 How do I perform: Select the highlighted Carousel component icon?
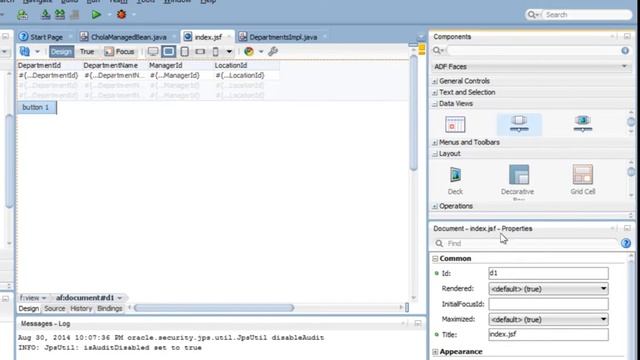coord(519,124)
